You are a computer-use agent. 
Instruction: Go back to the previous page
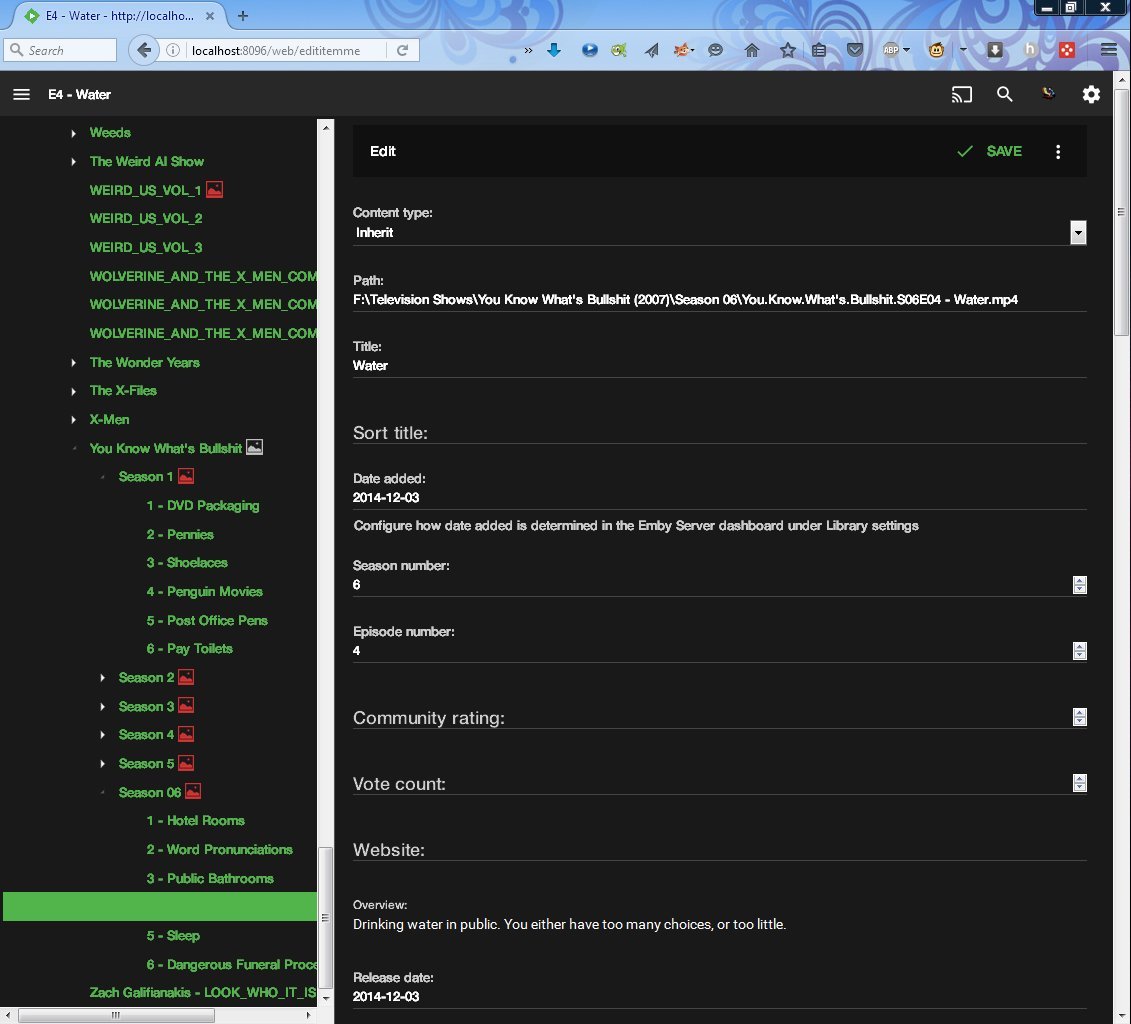[144, 50]
